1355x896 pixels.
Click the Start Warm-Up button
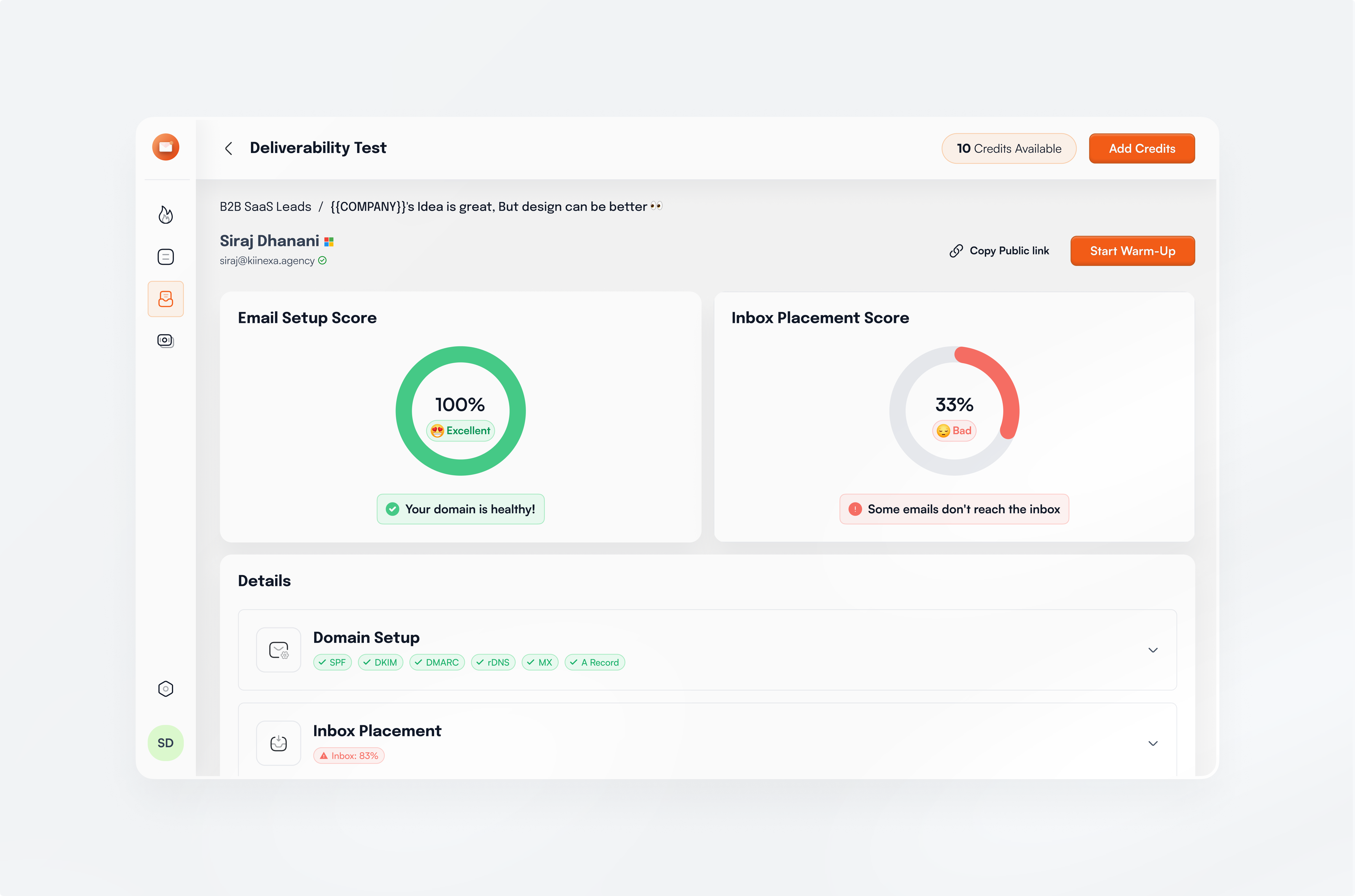coord(1132,250)
